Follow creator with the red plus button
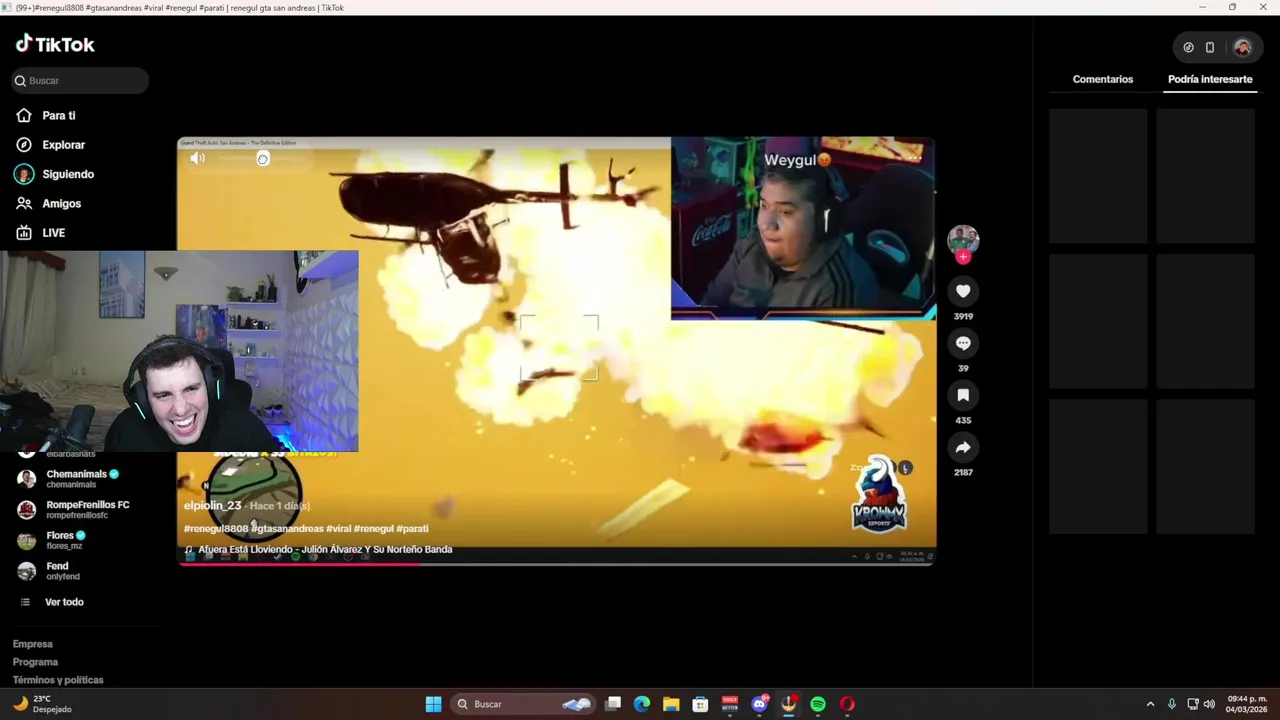The height and width of the screenshot is (720, 1280). [963, 257]
